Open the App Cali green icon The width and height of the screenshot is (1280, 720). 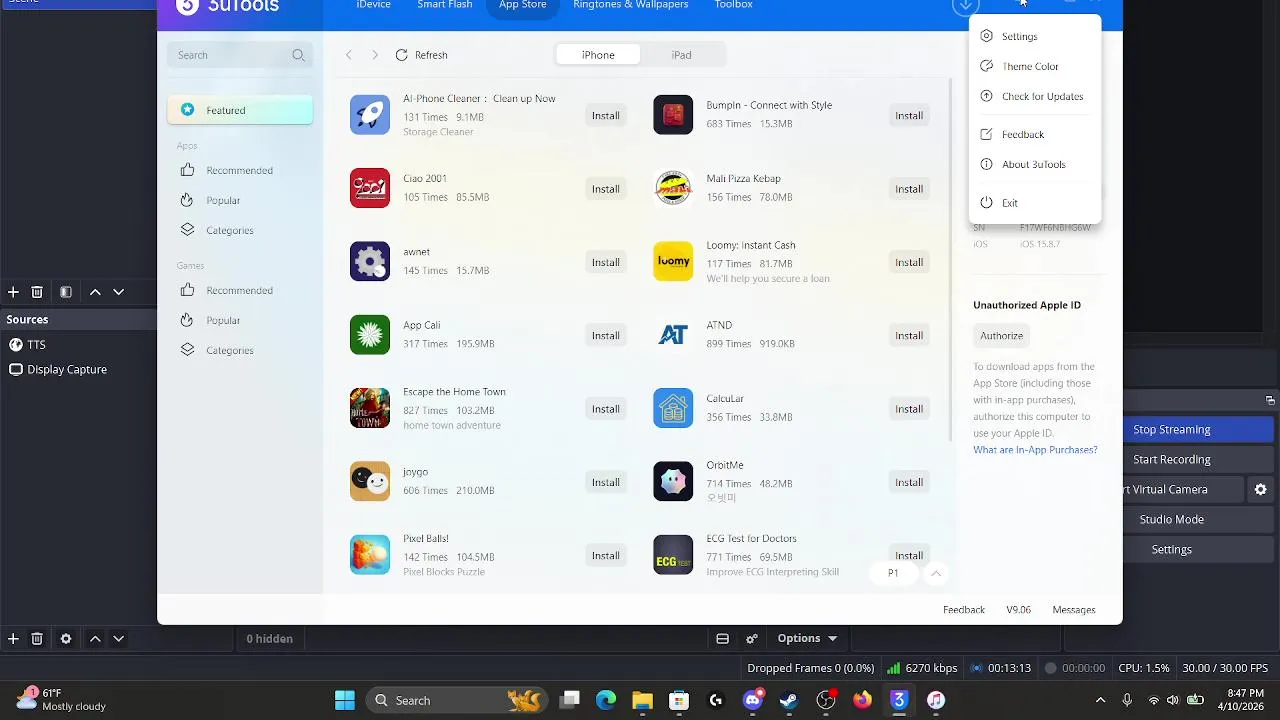pyautogui.click(x=370, y=335)
